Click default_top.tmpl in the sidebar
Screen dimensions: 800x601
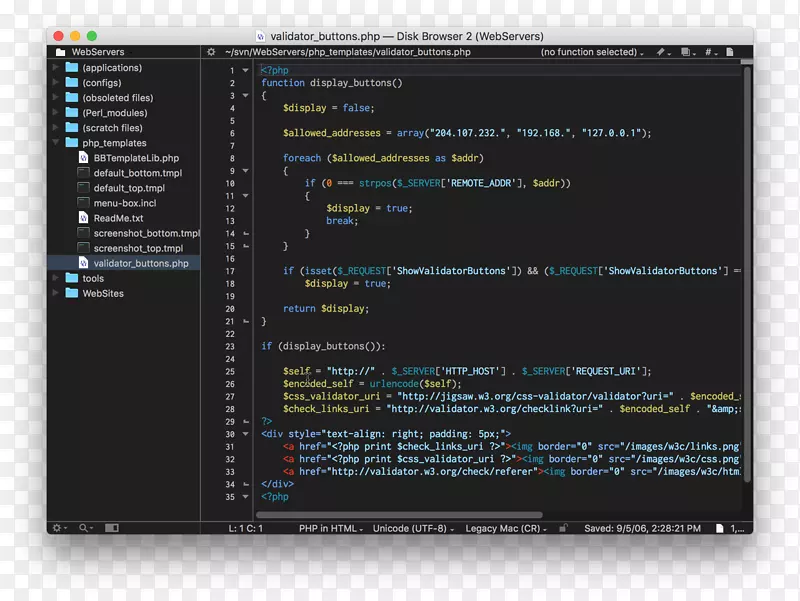click(x=129, y=188)
